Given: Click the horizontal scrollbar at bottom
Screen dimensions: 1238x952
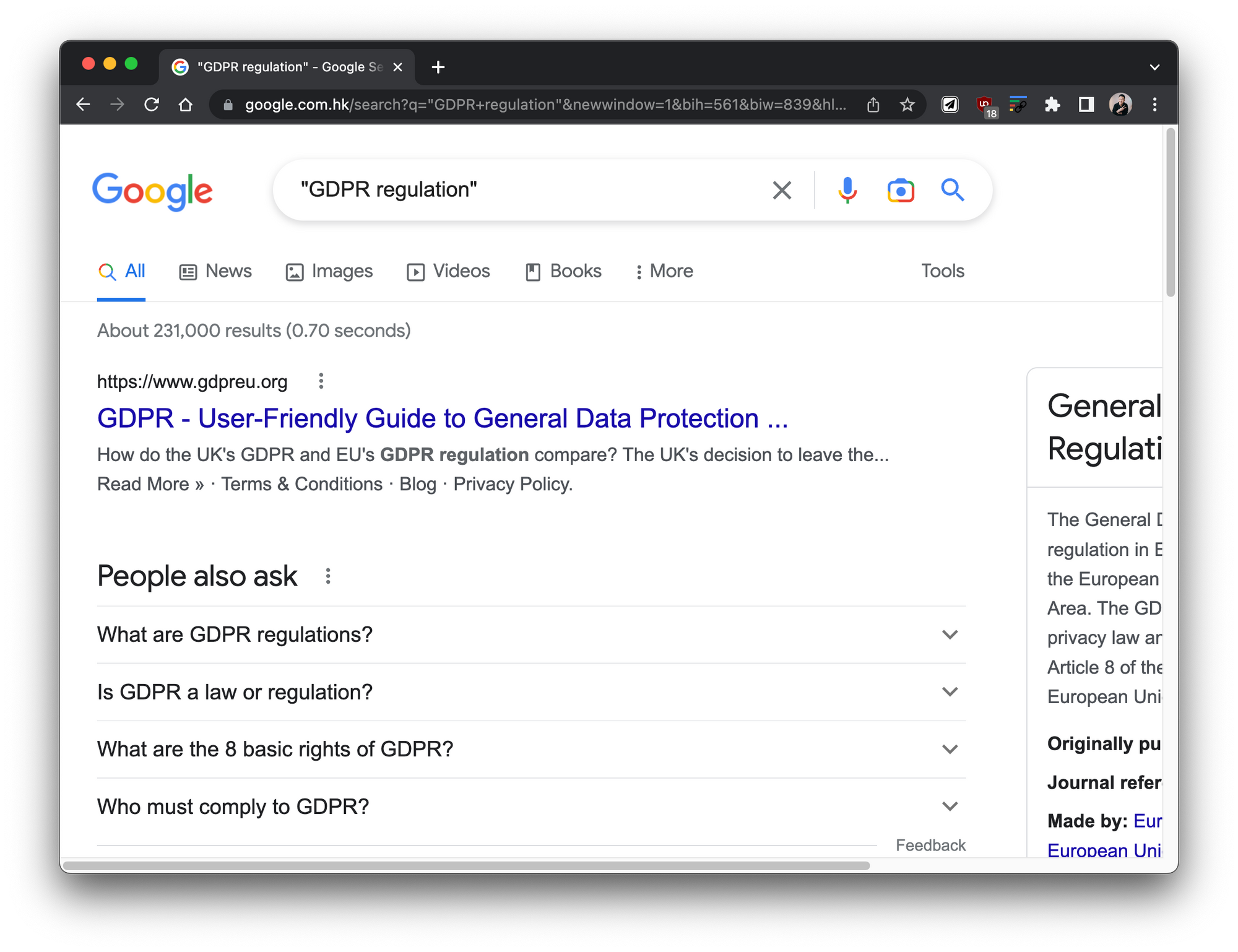Looking at the screenshot, I should 465,865.
